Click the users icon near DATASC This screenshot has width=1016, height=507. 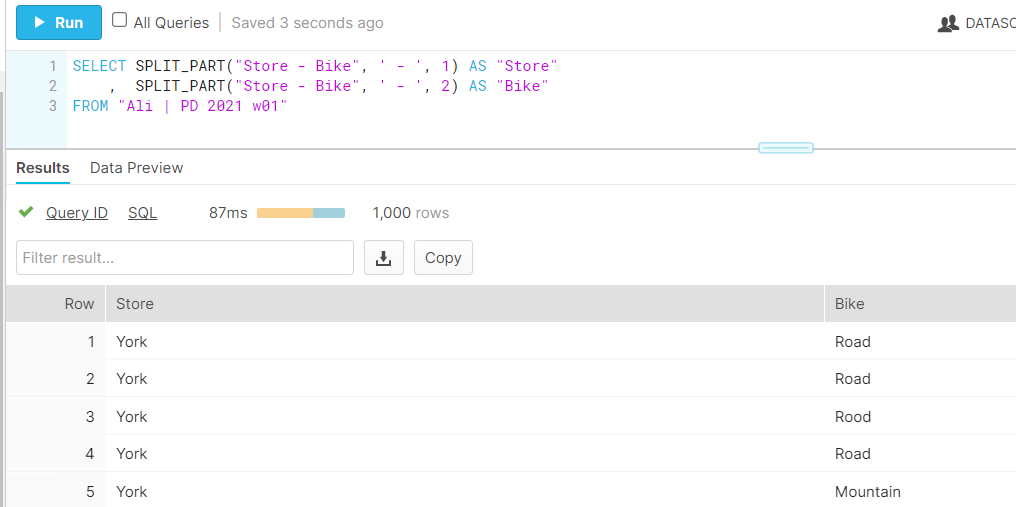[947, 23]
